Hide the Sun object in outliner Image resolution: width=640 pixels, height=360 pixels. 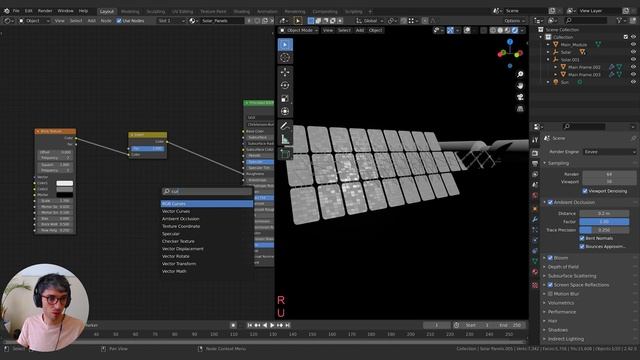coord(633,82)
